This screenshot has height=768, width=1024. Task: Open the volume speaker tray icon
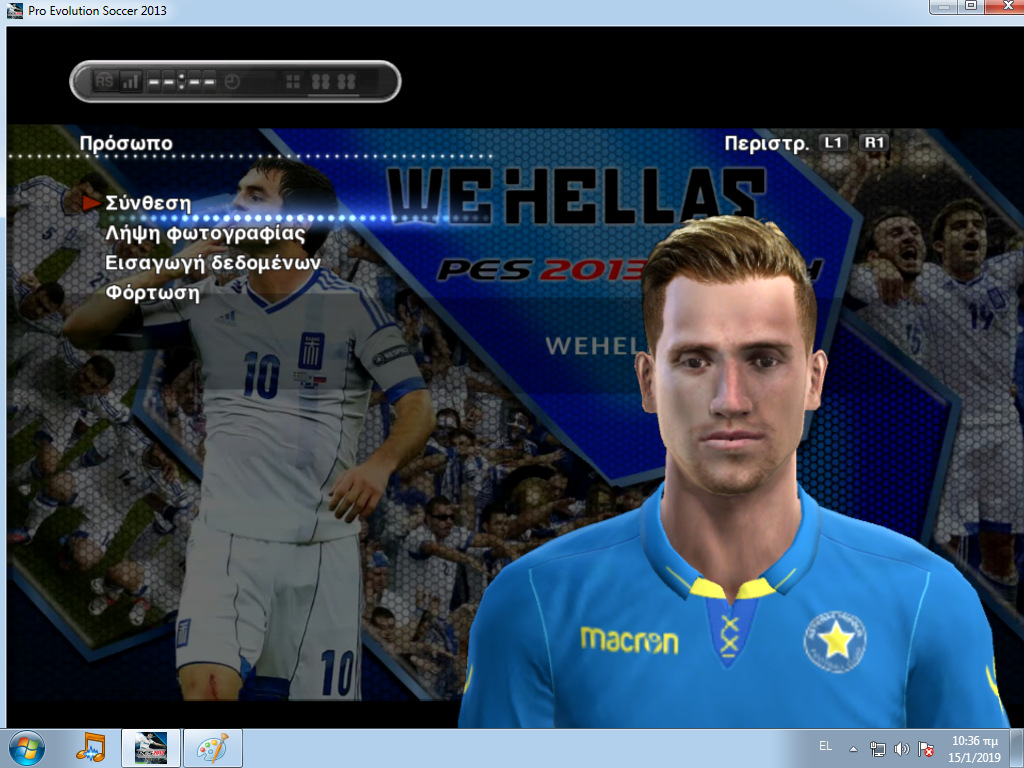(x=901, y=749)
